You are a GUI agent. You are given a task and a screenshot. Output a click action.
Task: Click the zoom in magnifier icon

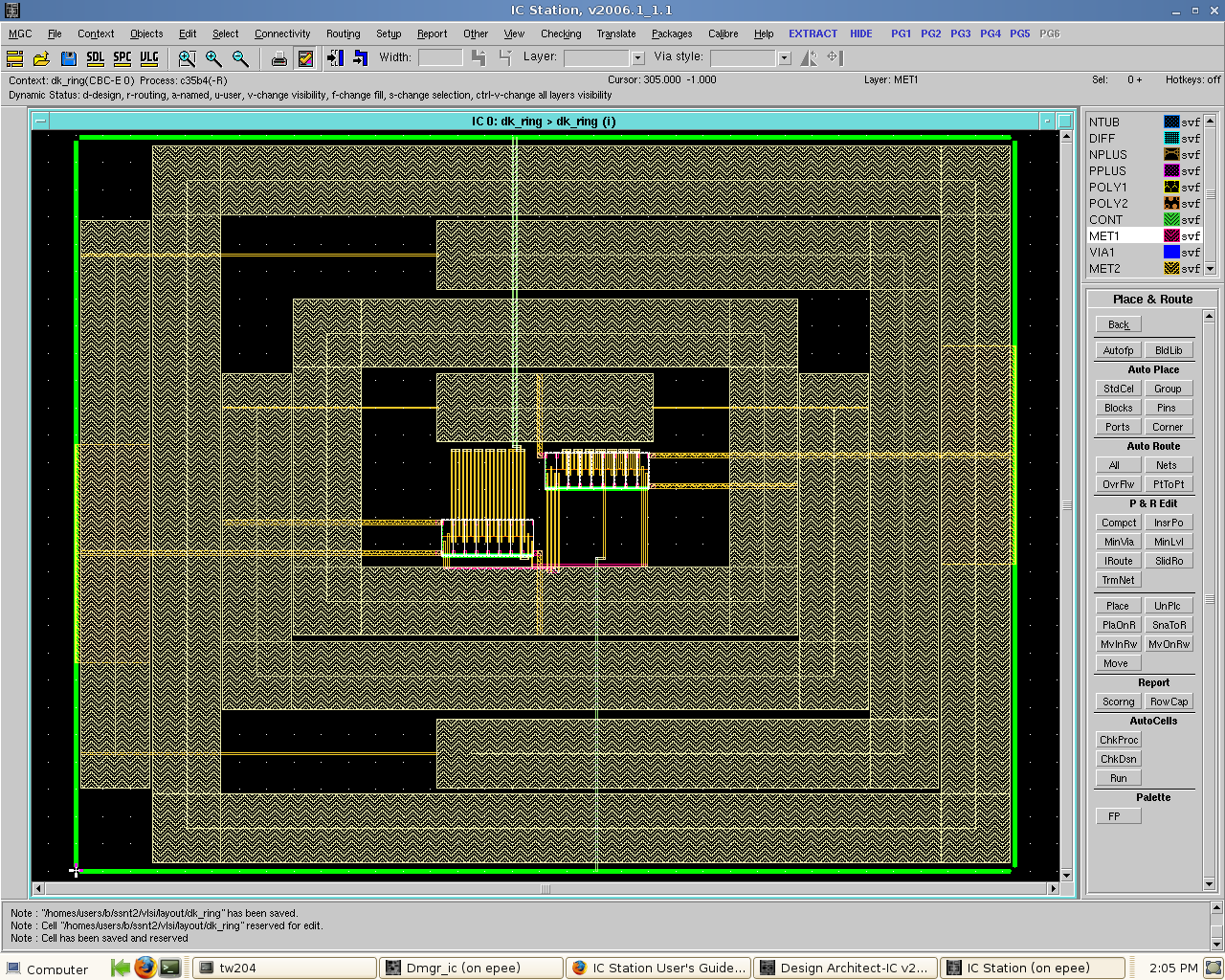click(x=213, y=58)
